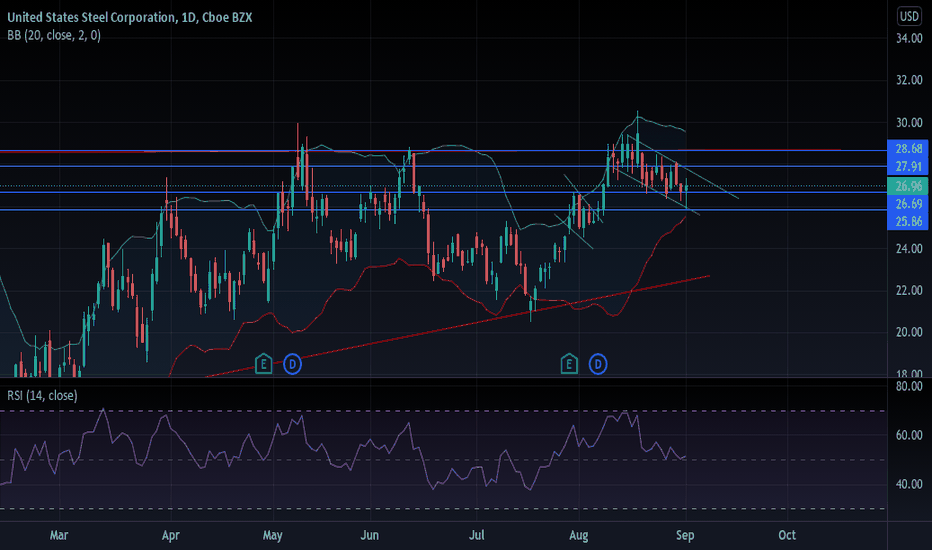
Task: Click the 32.00 price axis label
Action: click(909, 80)
